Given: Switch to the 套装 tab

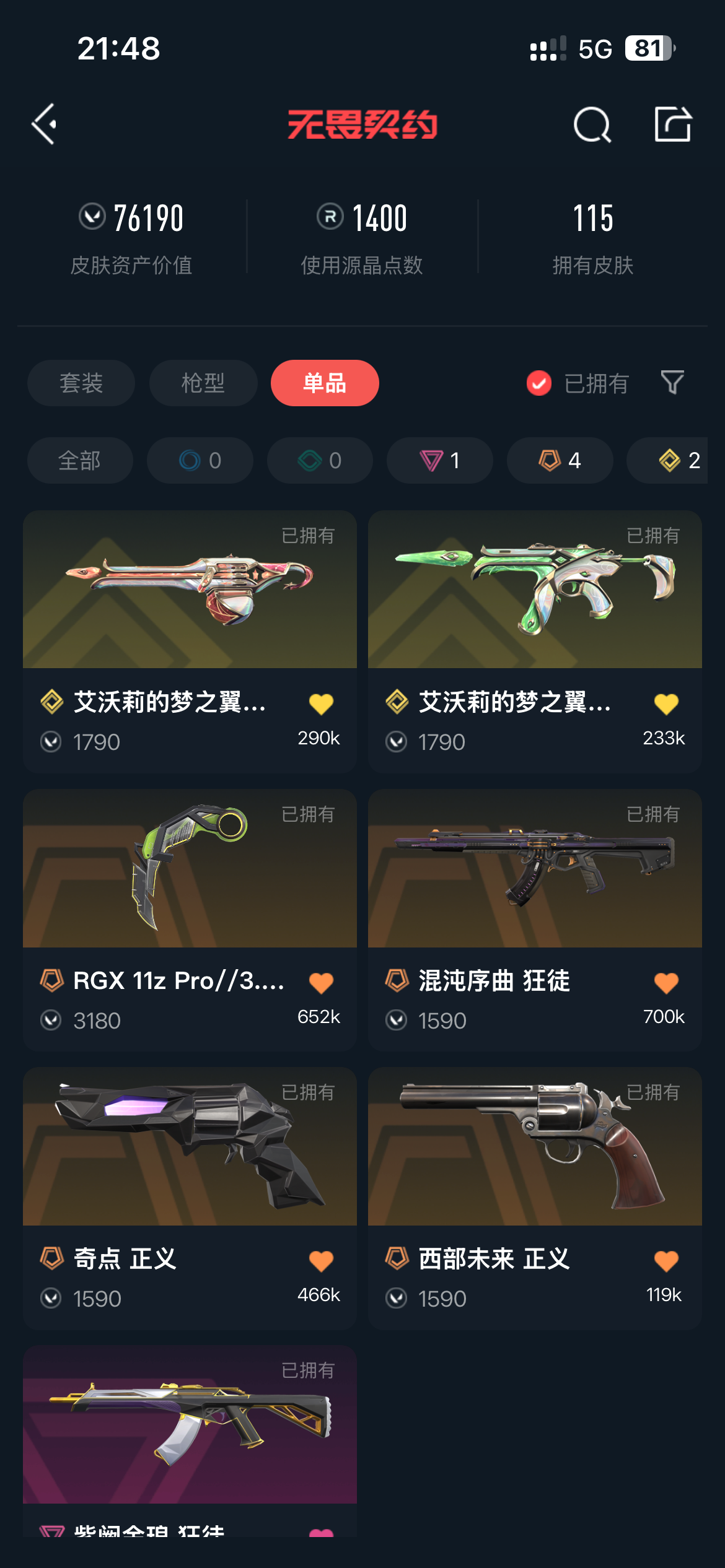Looking at the screenshot, I should click(x=81, y=383).
